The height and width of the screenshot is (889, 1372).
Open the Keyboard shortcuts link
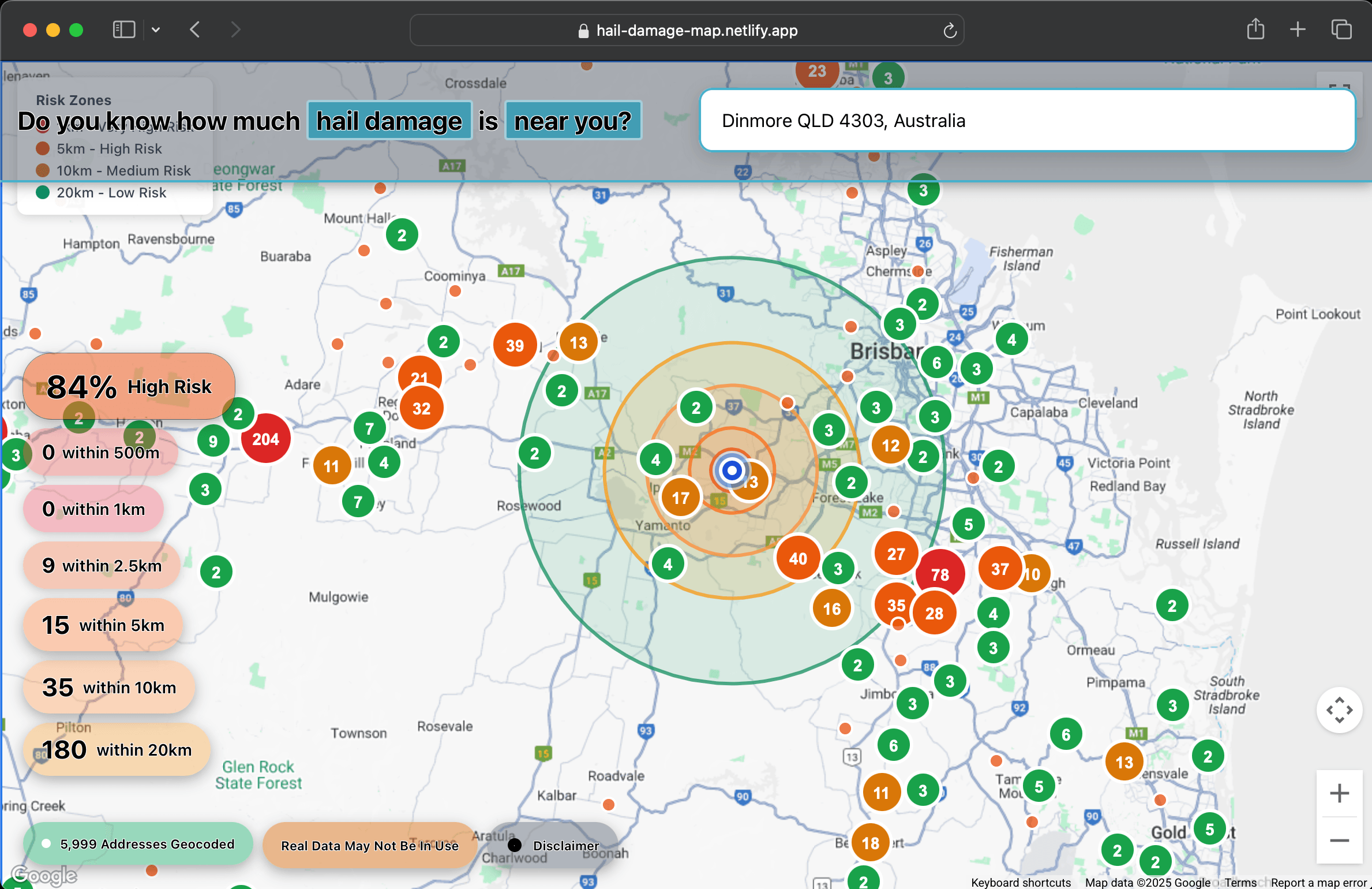click(1020, 882)
